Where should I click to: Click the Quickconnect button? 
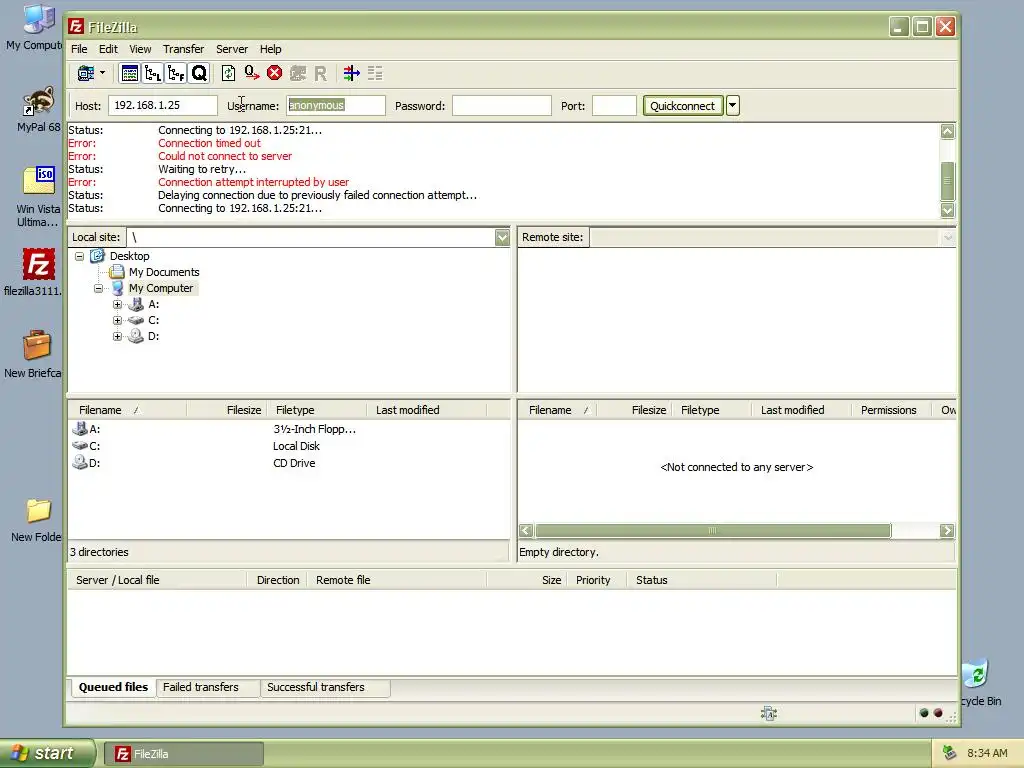click(x=682, y=106)
